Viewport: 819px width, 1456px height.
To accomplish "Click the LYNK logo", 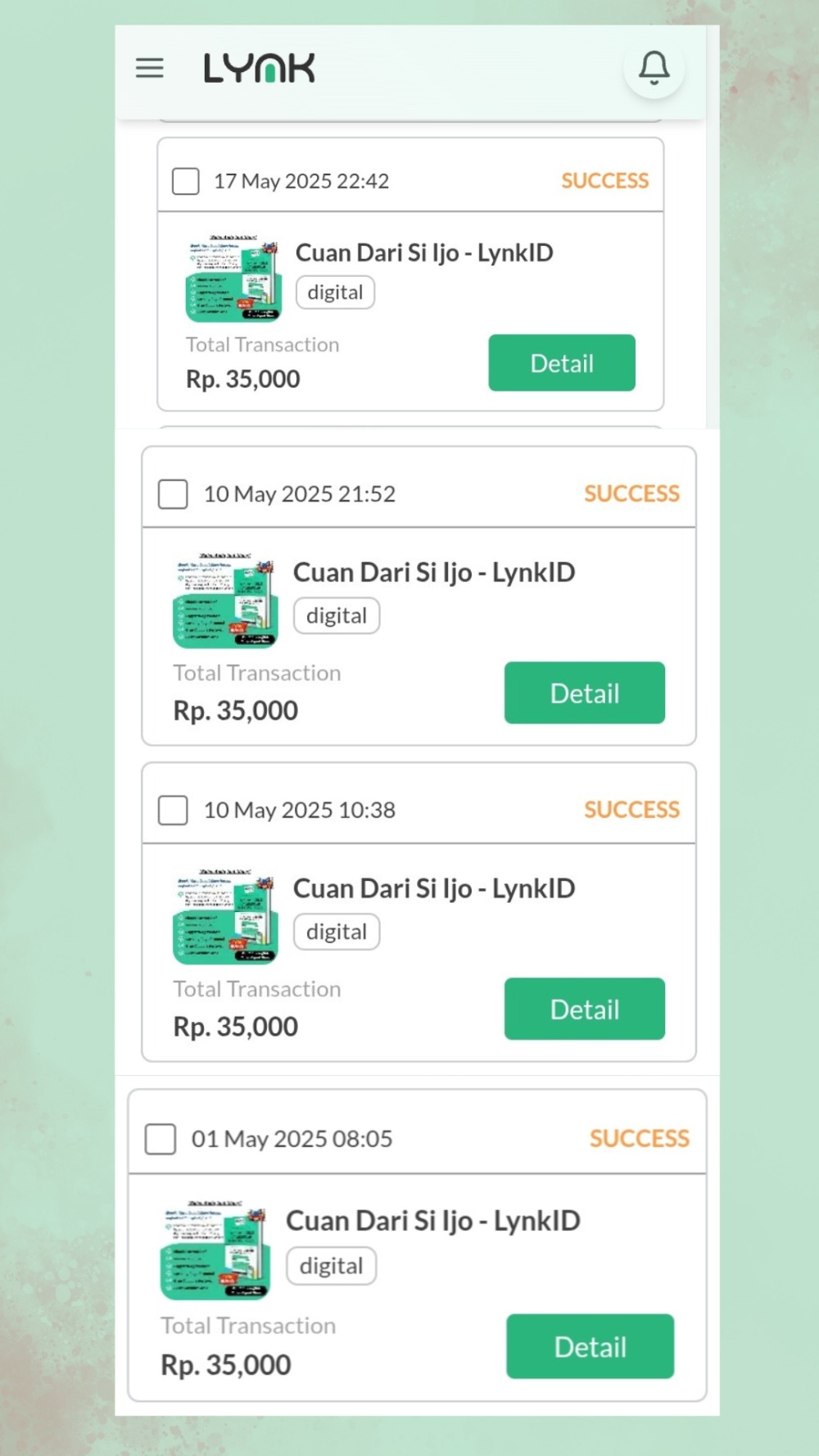I will pos(259,69).
